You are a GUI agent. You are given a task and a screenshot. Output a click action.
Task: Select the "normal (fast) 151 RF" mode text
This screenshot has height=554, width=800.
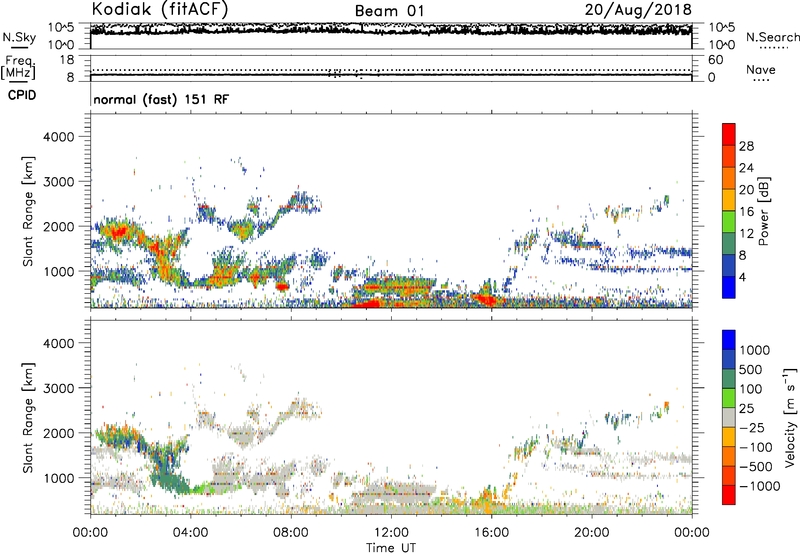161,99
